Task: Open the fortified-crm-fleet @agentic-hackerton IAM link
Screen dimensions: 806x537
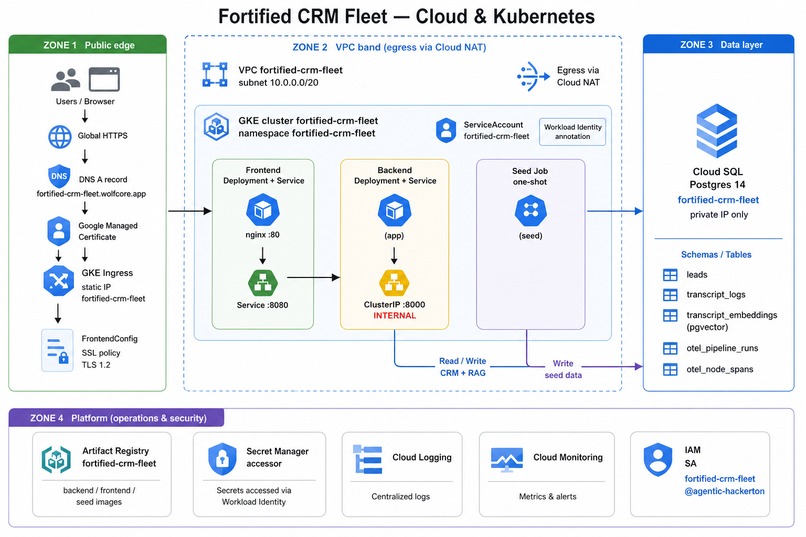Action: (724, 485)
